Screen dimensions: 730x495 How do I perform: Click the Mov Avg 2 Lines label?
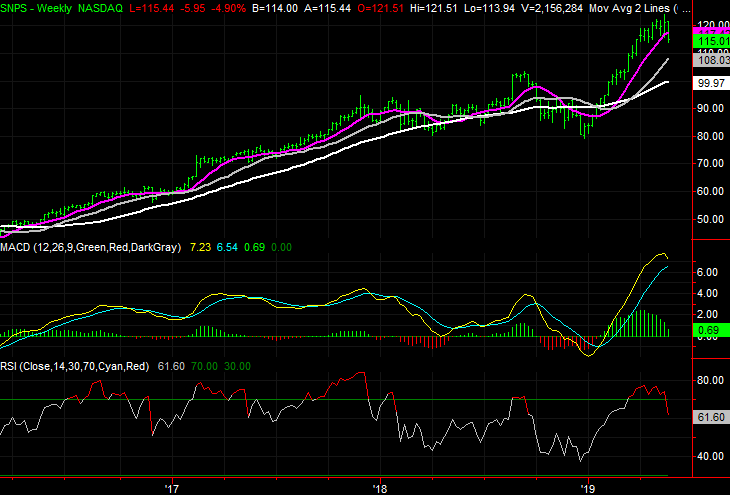(x=629, y=8)
